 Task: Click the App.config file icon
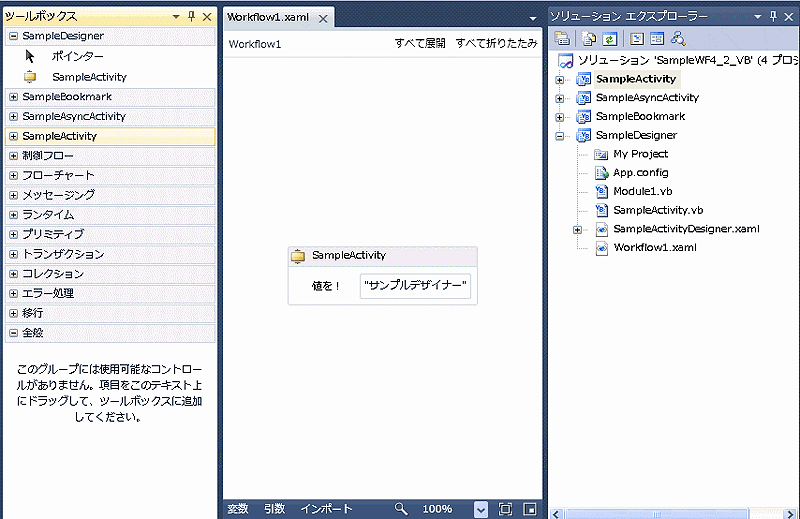coord(602,173)
